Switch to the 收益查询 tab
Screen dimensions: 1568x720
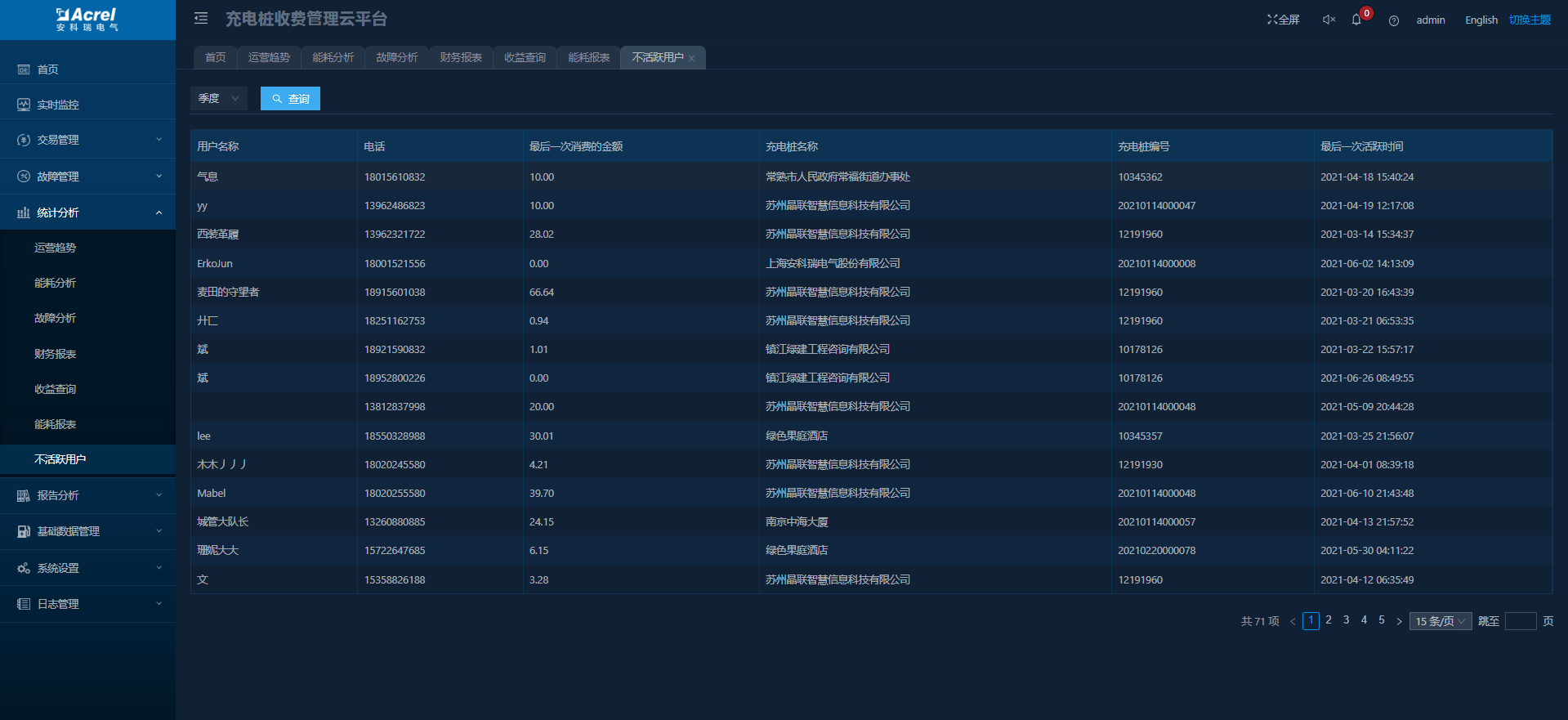tap(525, 57)
